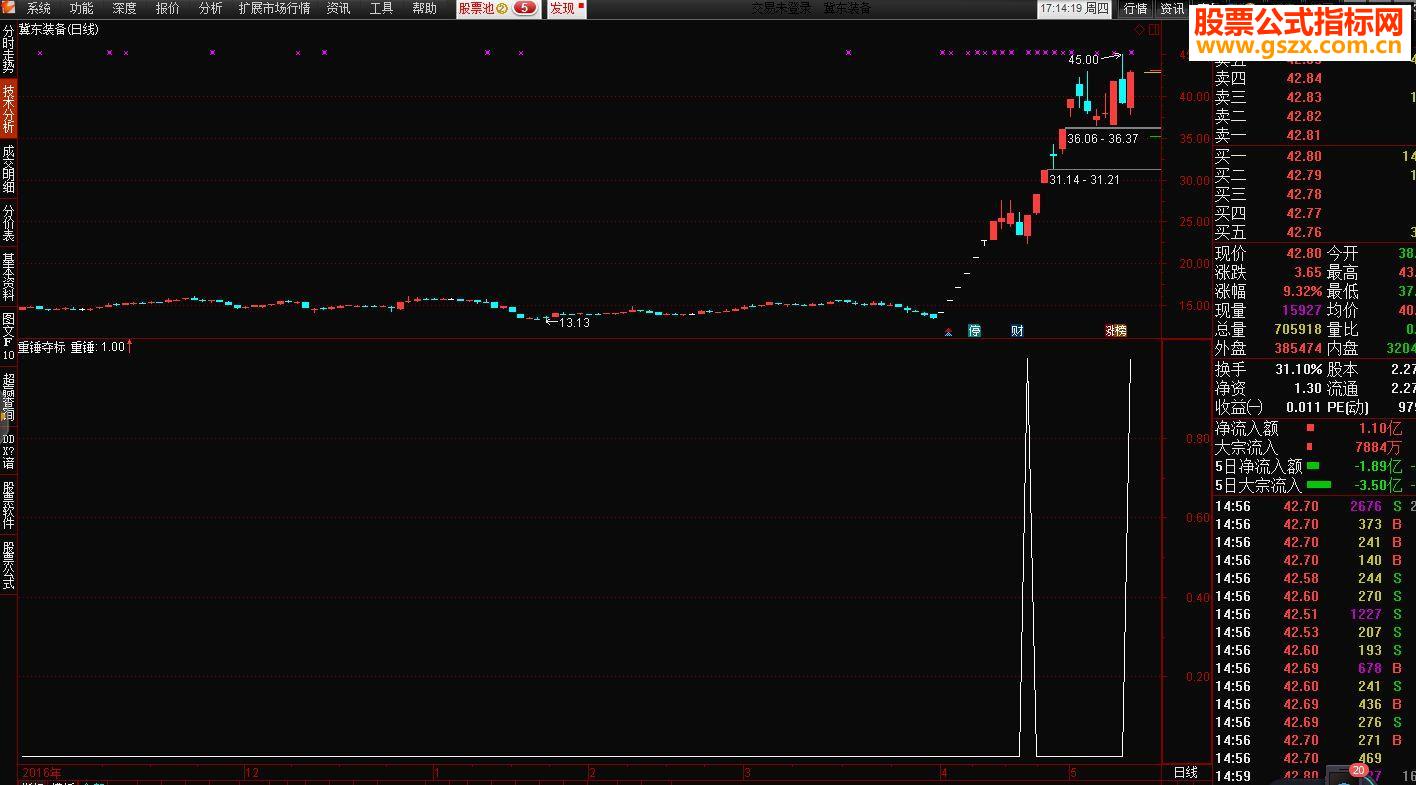Select the 基本资料 sidebar tab
The width and height of the screenshot is (1416, 785).
pyautogui.click(x=8, y=276)
